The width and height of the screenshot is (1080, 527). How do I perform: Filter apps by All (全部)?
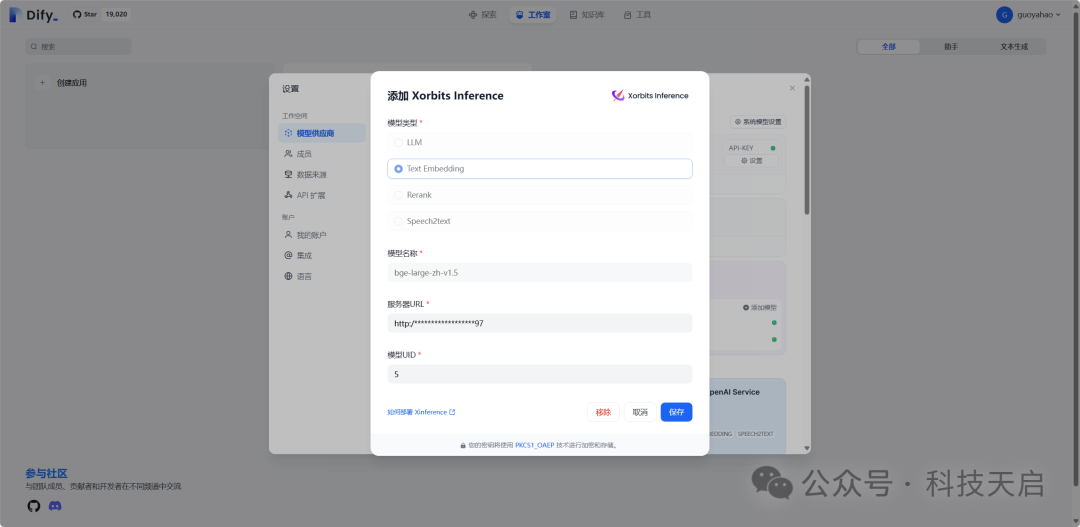coord(889,47)
